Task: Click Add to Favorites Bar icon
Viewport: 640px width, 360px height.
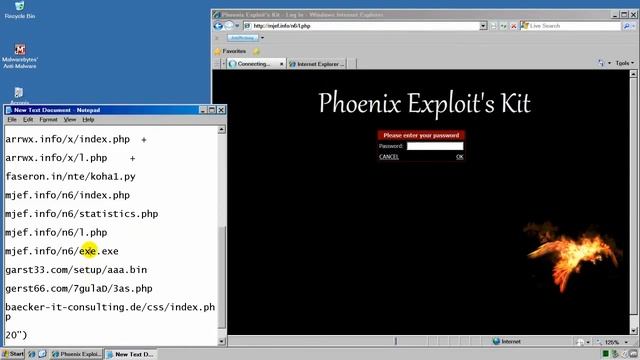Action: (x=256, y=51)
